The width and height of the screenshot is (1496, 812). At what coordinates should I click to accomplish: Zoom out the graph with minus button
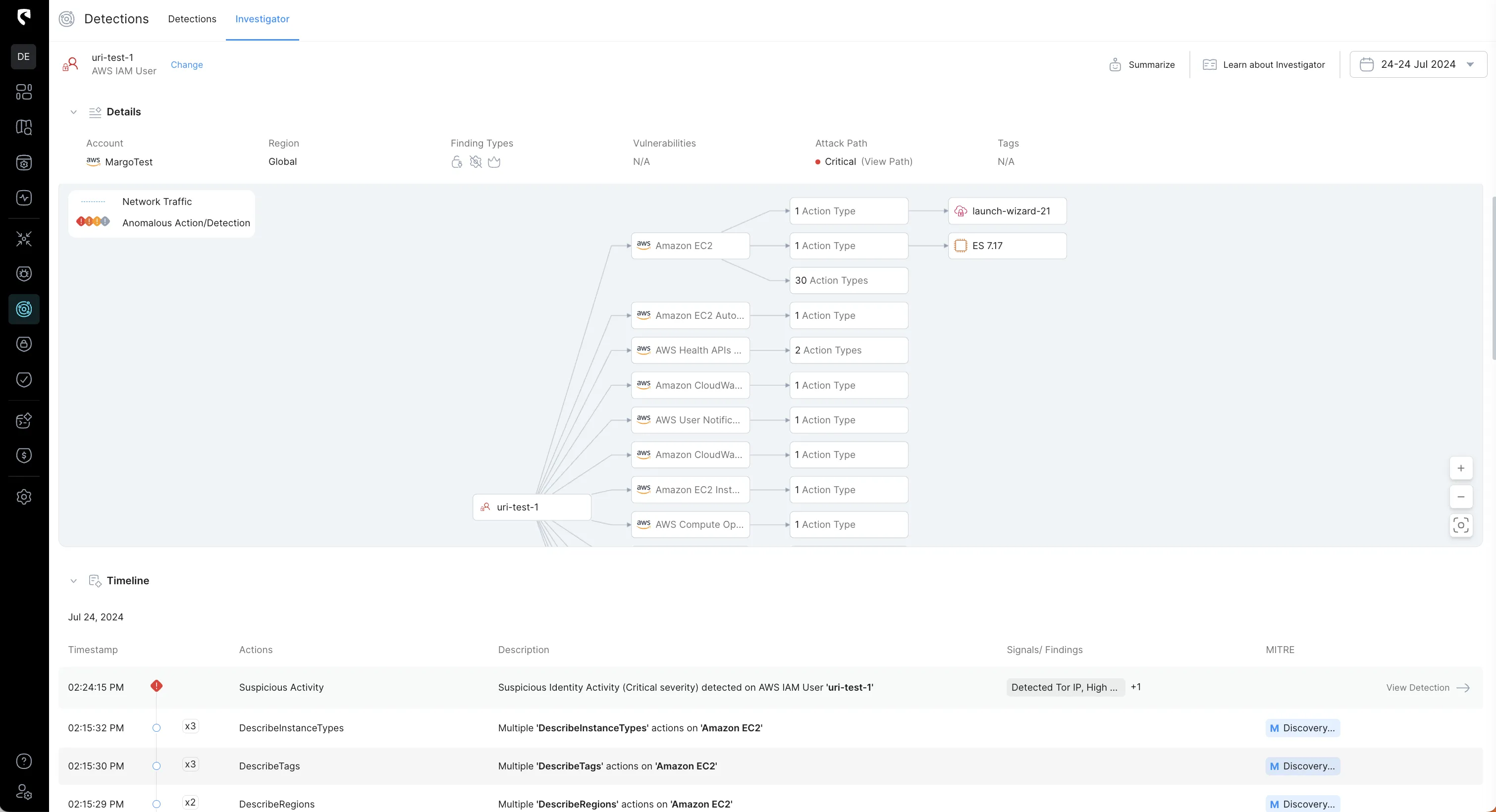(x=1461, y=497)
